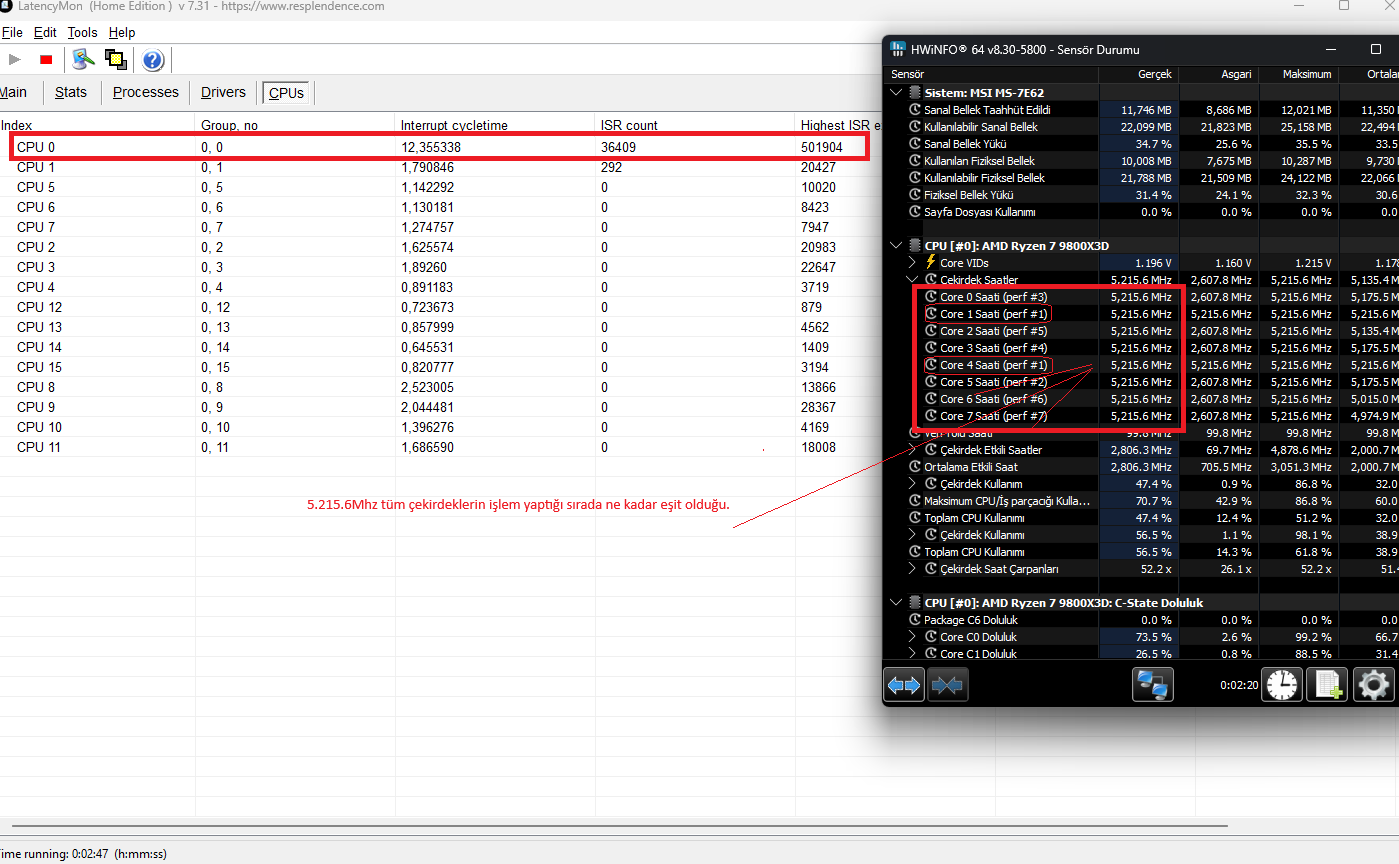The width and height of the screenshot is (1399, 864).
Task: Switch to the Stats tab
Action: coord(71,92)
